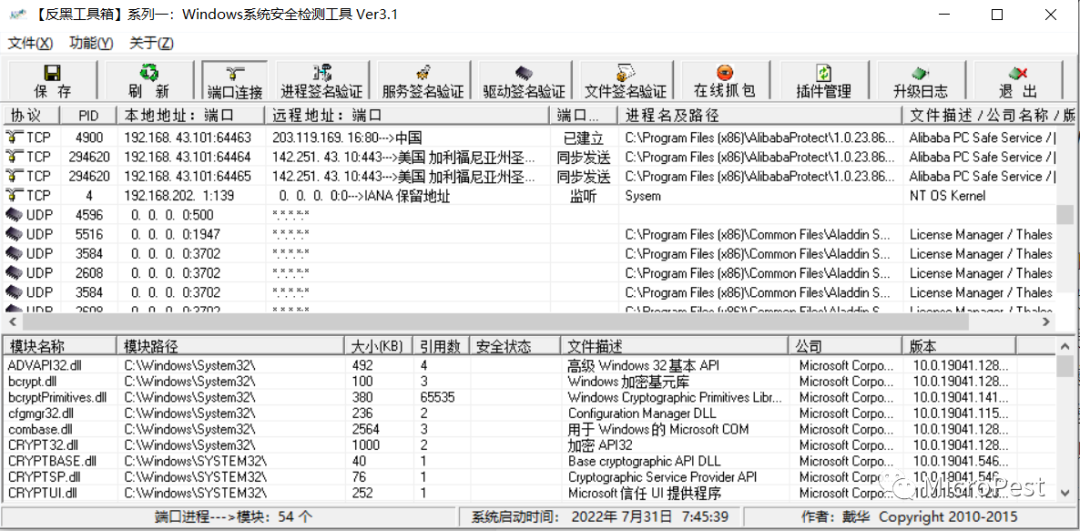Click the 保存 (Save) toolbar button
Image resolution: width=1080 pixels, height=531 pixels.
52,81
